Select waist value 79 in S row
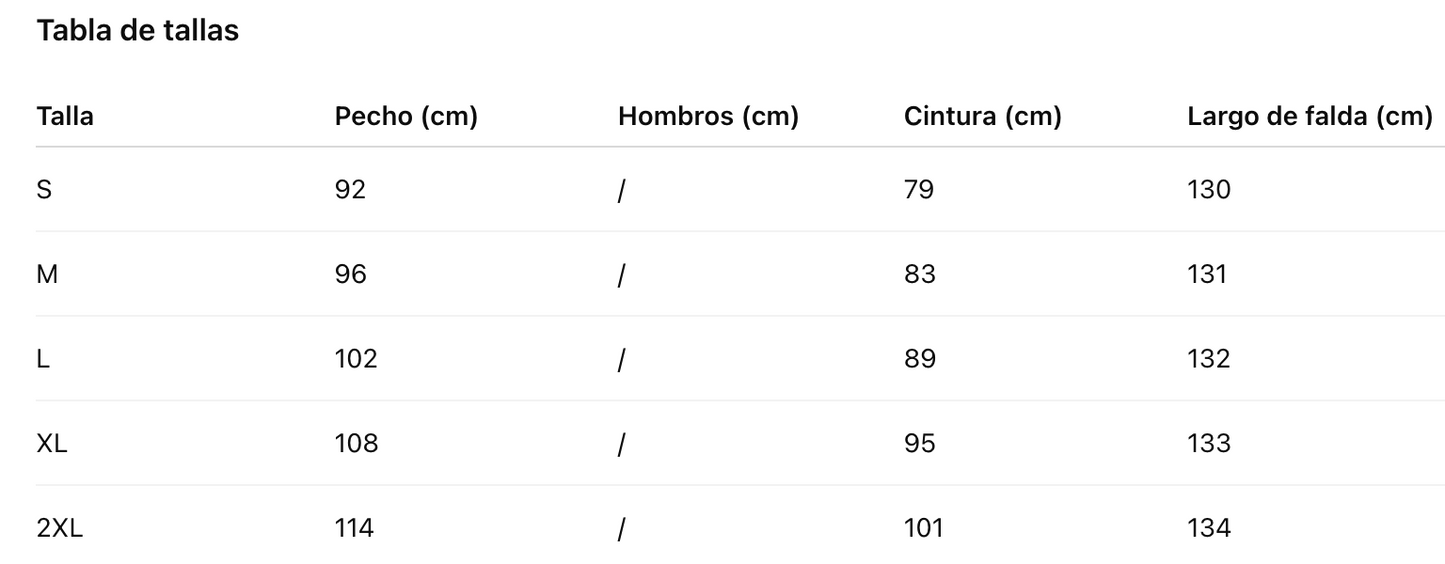This screenshot has width=1445, height=564. click(x=919, y=189)
